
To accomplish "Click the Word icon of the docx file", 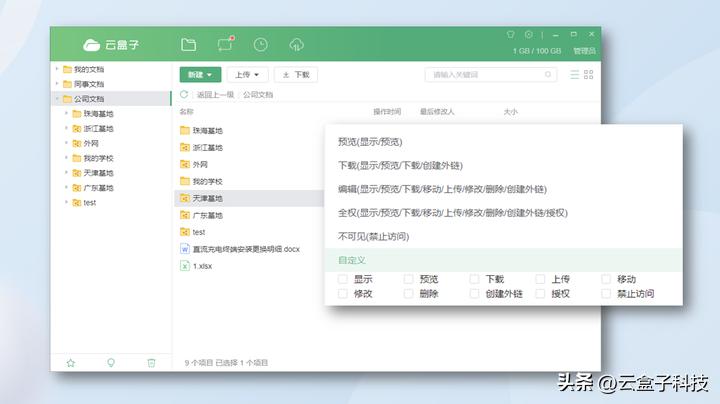I will pyautogui.click(x=185, y=249).
